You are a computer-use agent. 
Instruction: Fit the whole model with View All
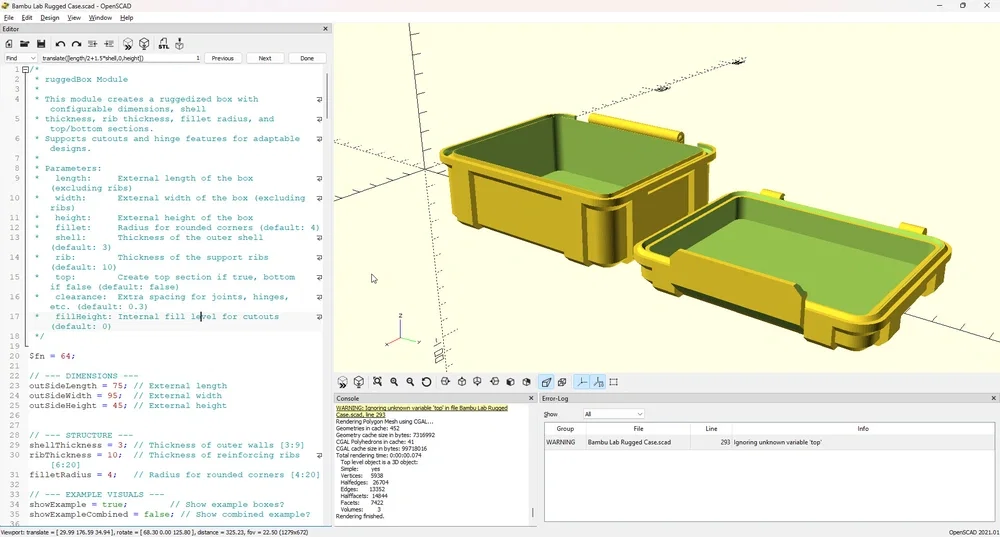coord(378,382)
